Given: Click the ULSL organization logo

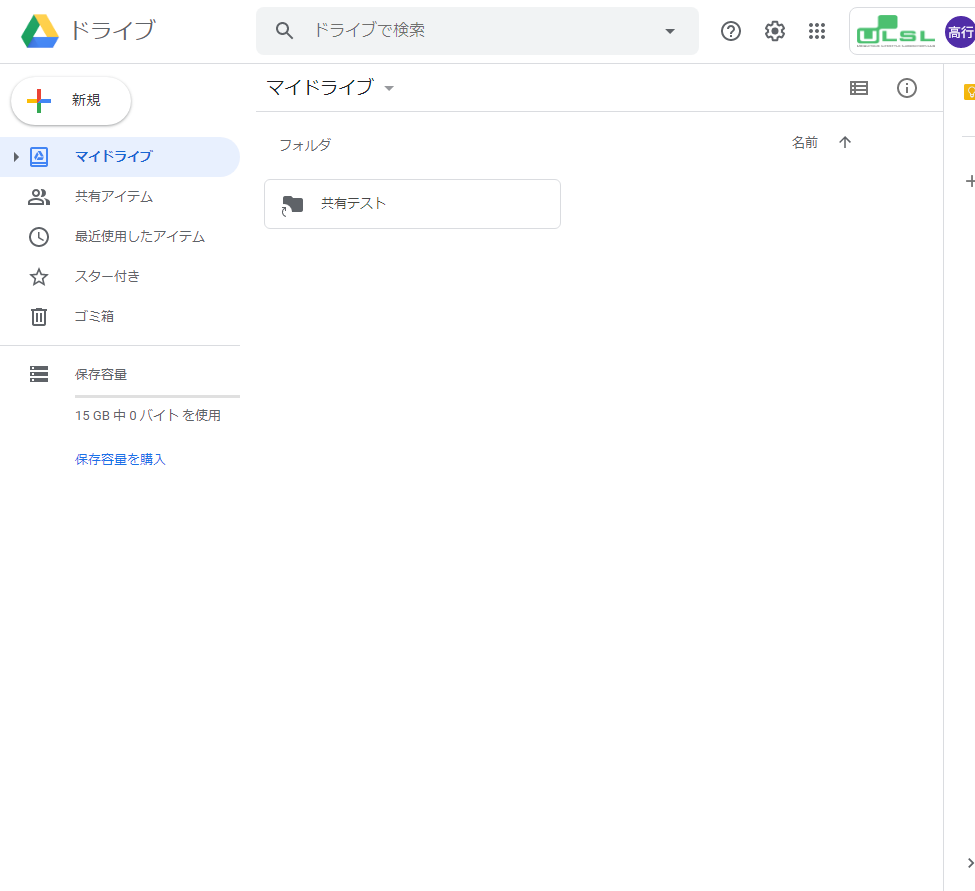Looking at the screenshot, I should 895,32.
